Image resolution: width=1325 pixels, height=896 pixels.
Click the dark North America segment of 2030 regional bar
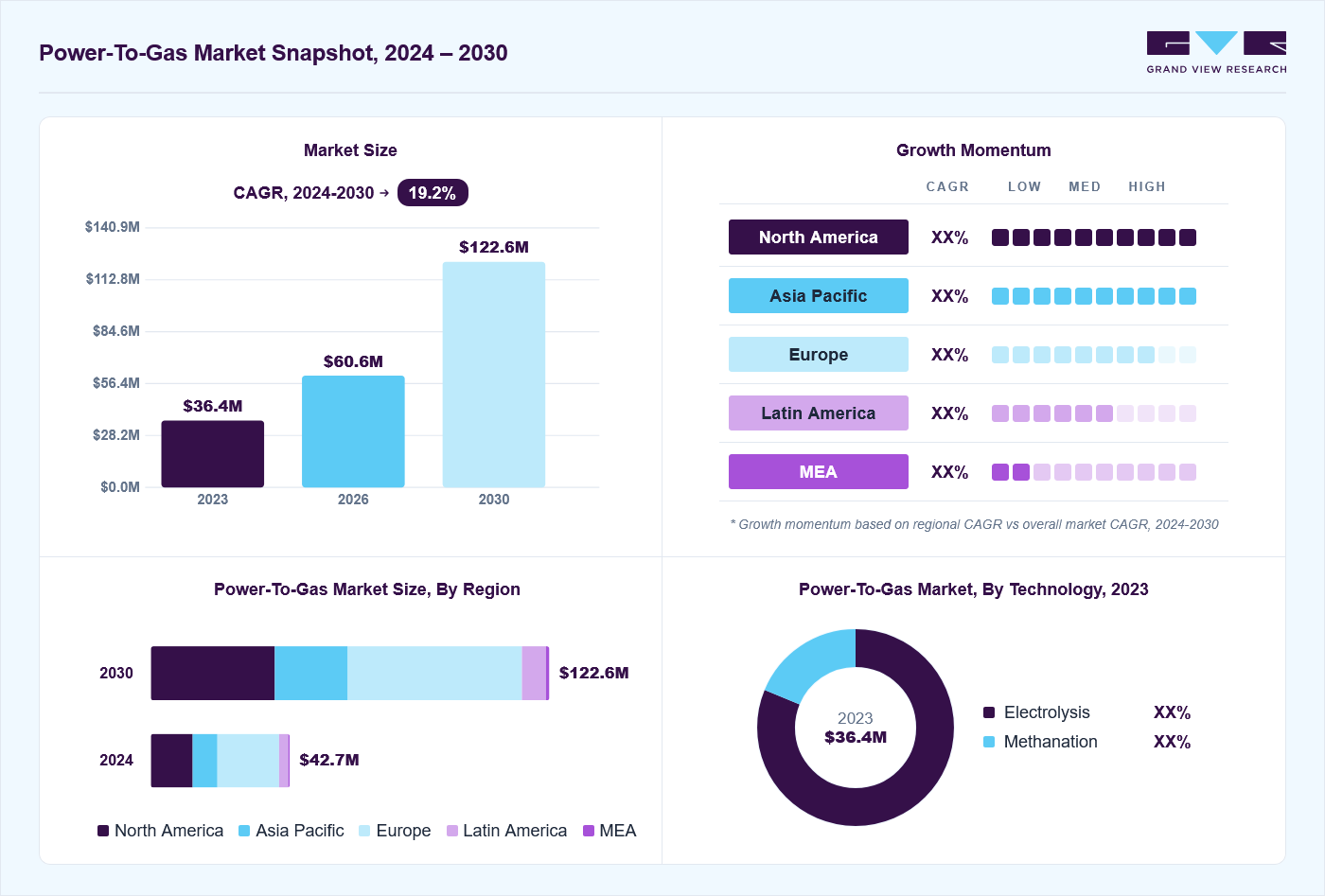[213, 674]
